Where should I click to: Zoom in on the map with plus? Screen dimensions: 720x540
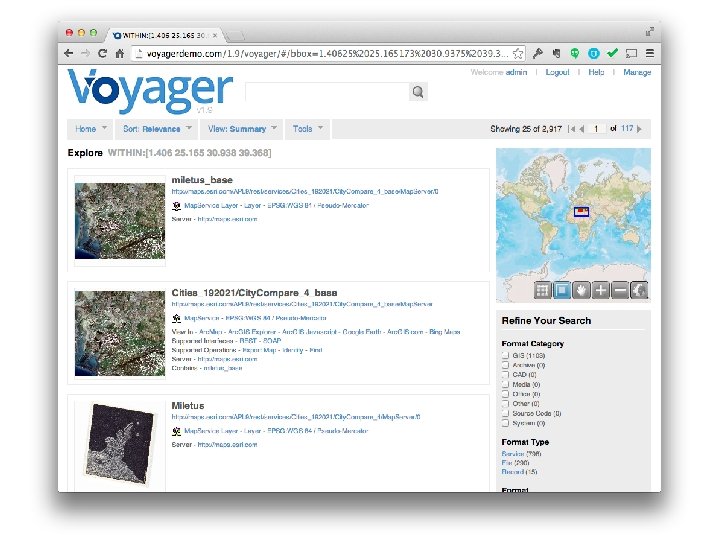pos(600,290)
